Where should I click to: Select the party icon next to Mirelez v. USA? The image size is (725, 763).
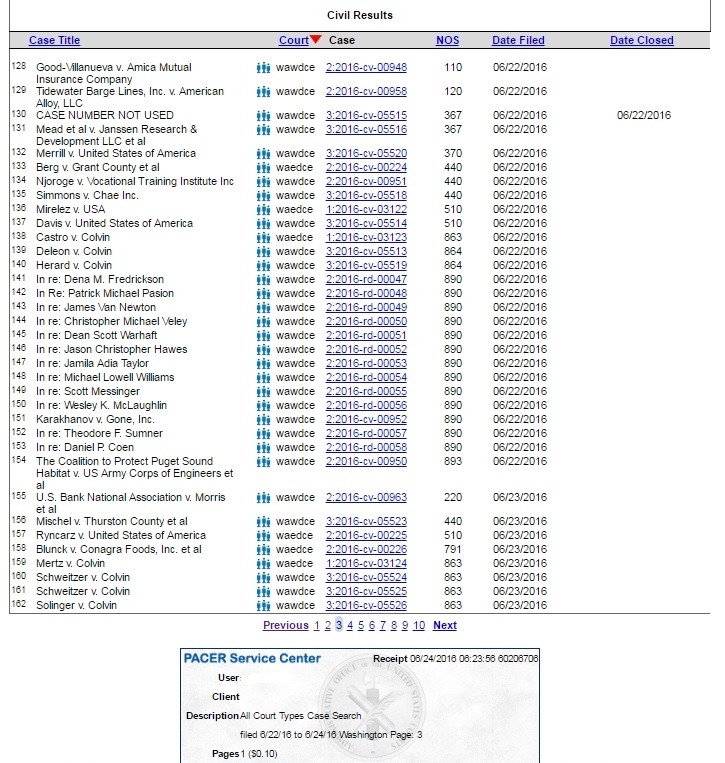click(264, 210)
